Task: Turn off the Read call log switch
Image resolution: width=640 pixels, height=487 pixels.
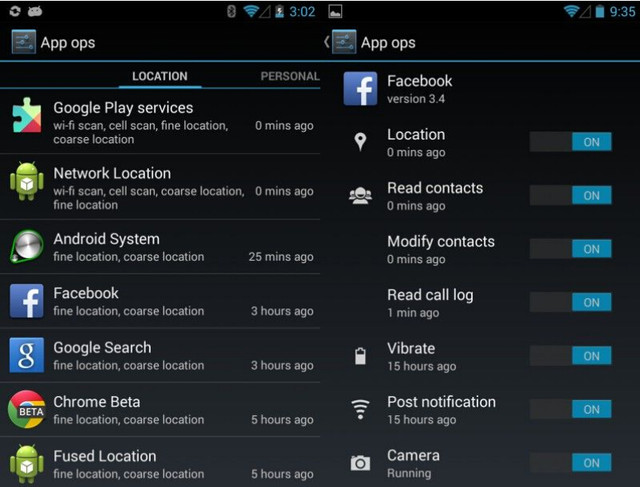Action: [x=571, y=302]
